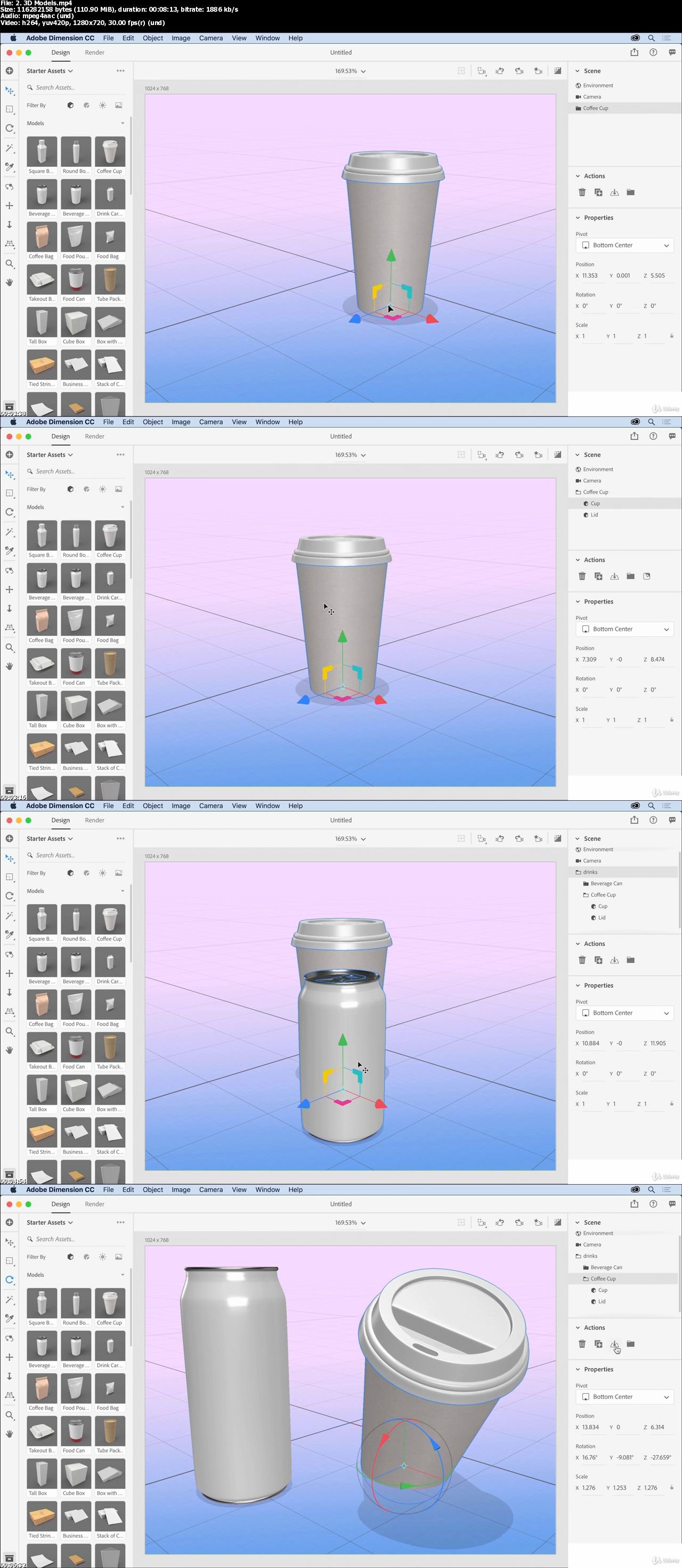Image resolution: width=682 pixels, height=1568 pixels.
Task: Select the Select and Move tool in first frame
Action: [x=9, y=91]
